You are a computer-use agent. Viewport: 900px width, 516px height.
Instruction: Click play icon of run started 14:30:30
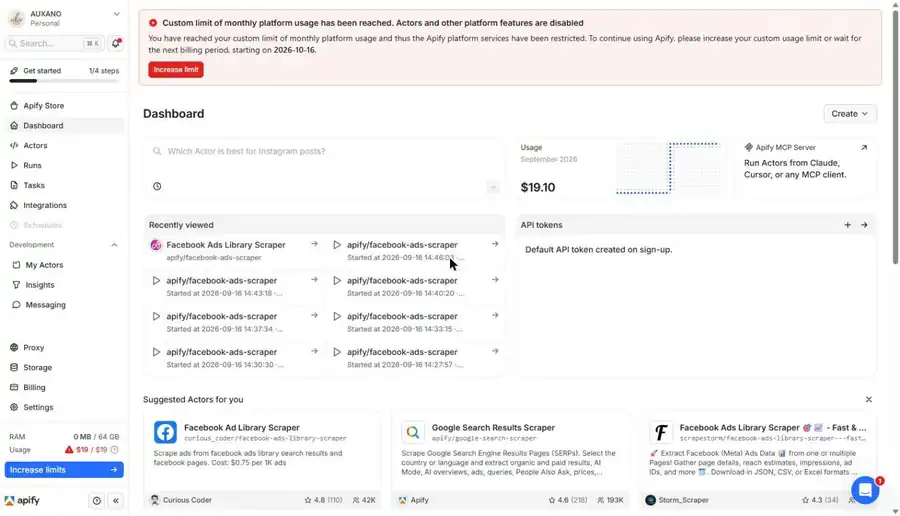pos(156,352)
